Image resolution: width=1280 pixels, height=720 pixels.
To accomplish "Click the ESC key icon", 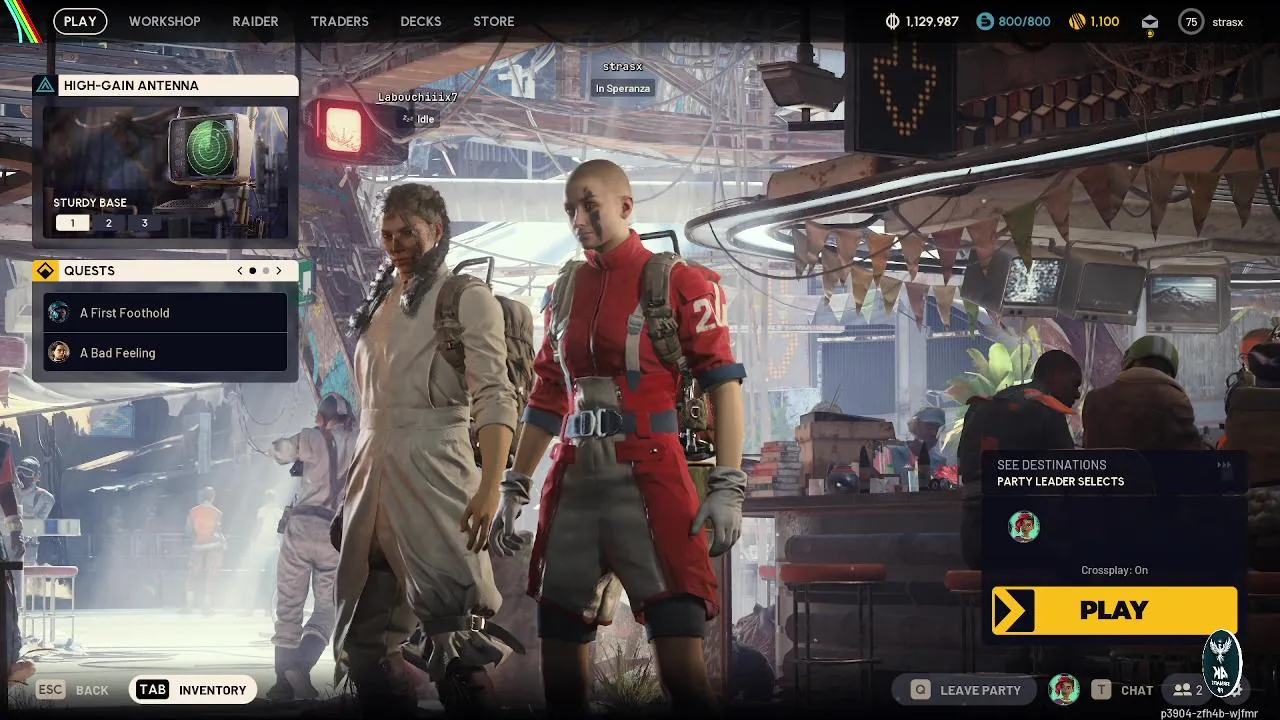I will point(50,689).
